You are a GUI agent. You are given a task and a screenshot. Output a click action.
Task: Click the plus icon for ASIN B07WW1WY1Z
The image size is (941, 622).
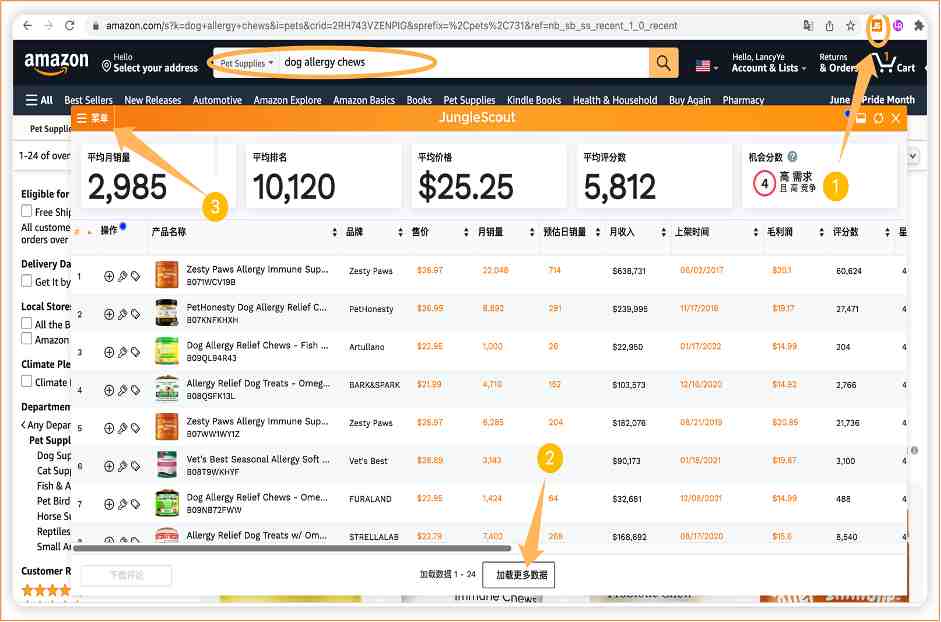pyautogui.click(x=109, y=428)
